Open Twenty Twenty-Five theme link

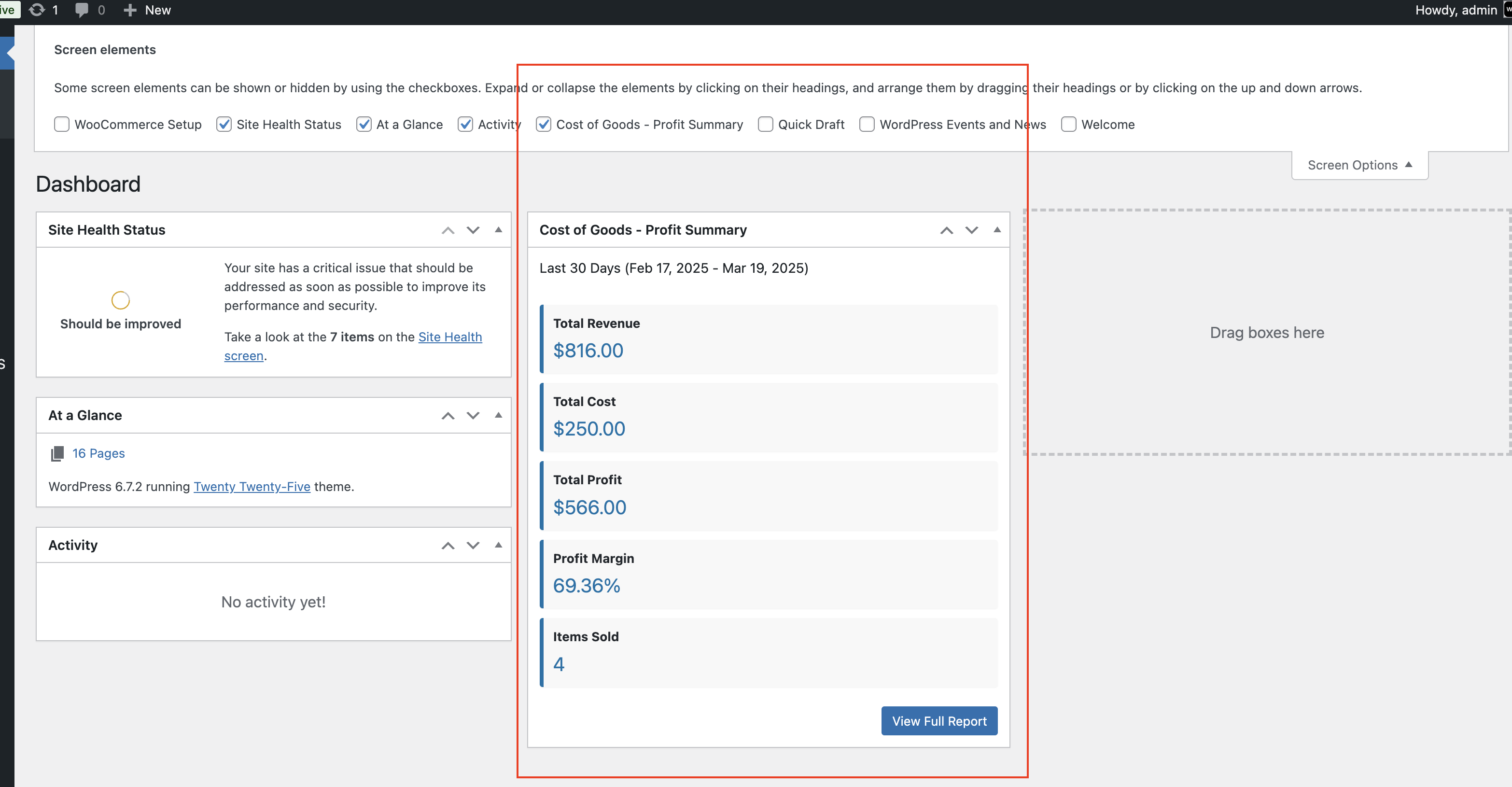click(x=252, y=487)
